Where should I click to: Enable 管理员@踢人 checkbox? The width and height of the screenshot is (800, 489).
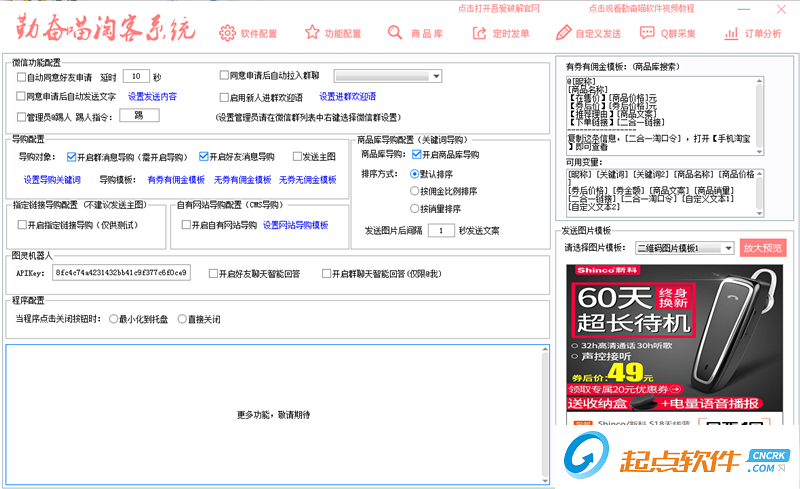tap(21, 117)
